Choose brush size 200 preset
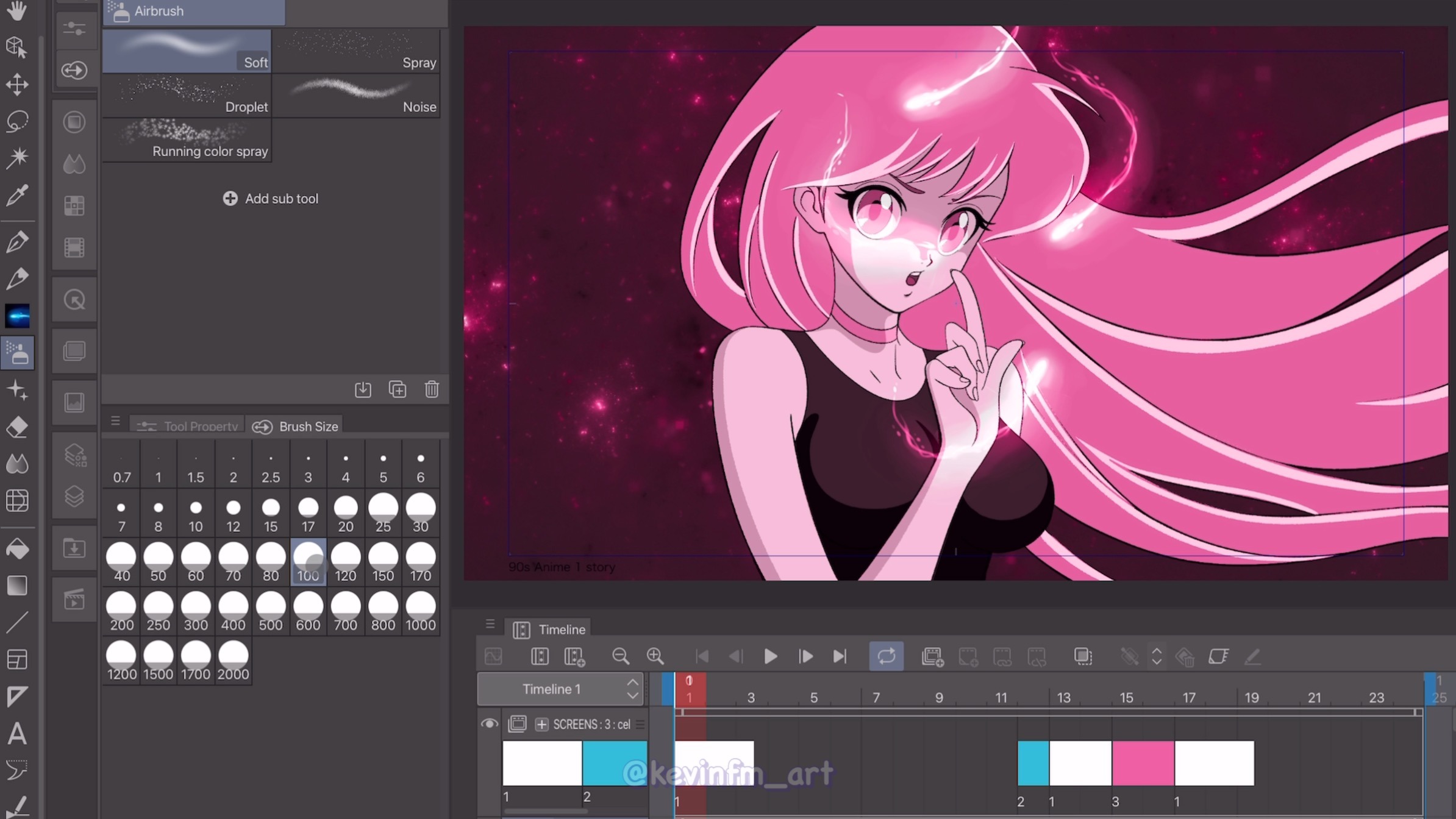The width and height of the screenshot is (1456, 819). 121,611
